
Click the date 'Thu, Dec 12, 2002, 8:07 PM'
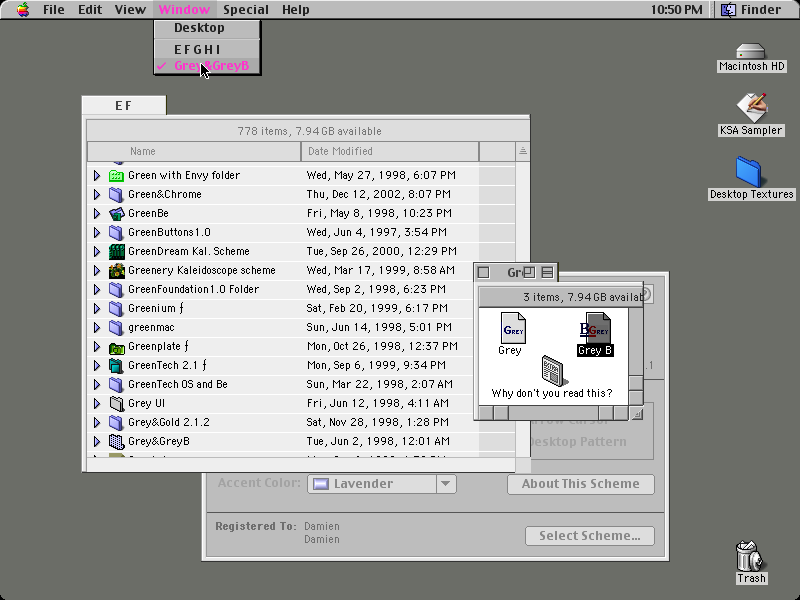click(x=378, y=194)
